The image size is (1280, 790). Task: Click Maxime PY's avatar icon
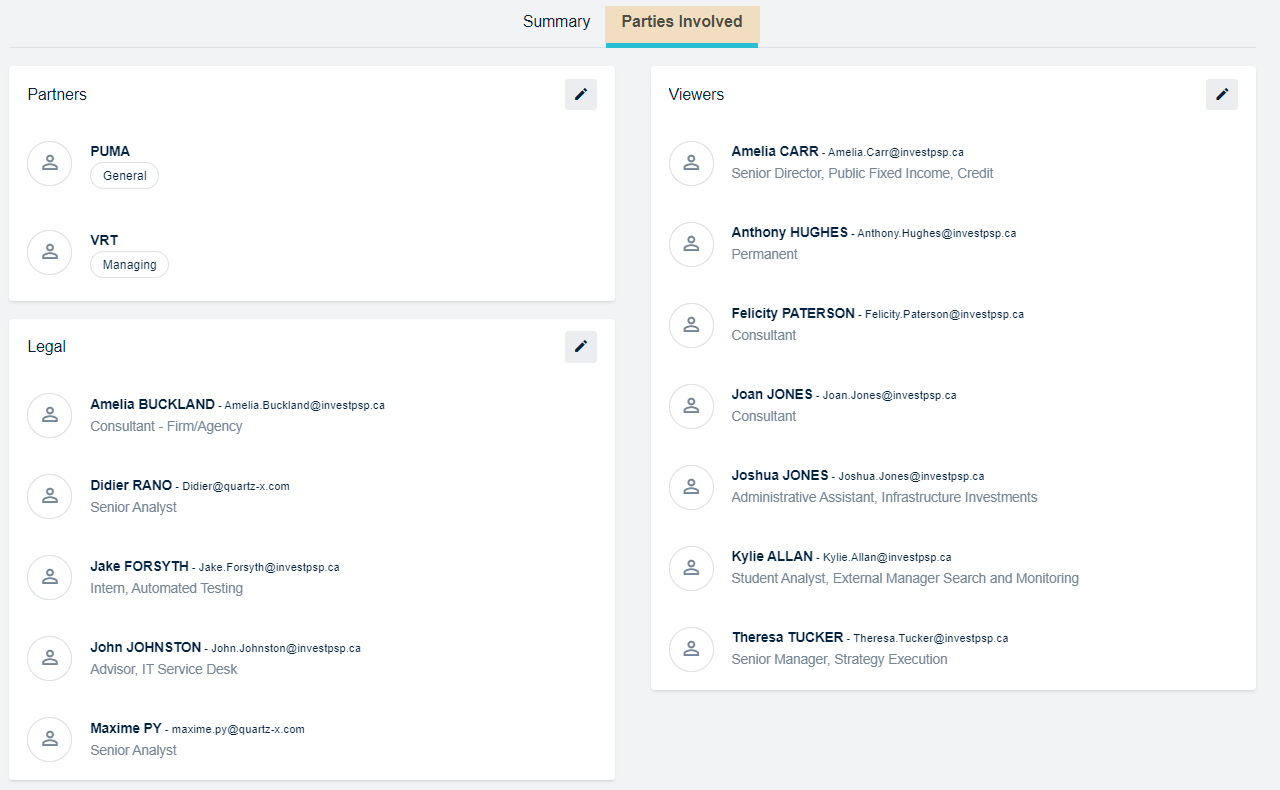click(x=49, y=739)
